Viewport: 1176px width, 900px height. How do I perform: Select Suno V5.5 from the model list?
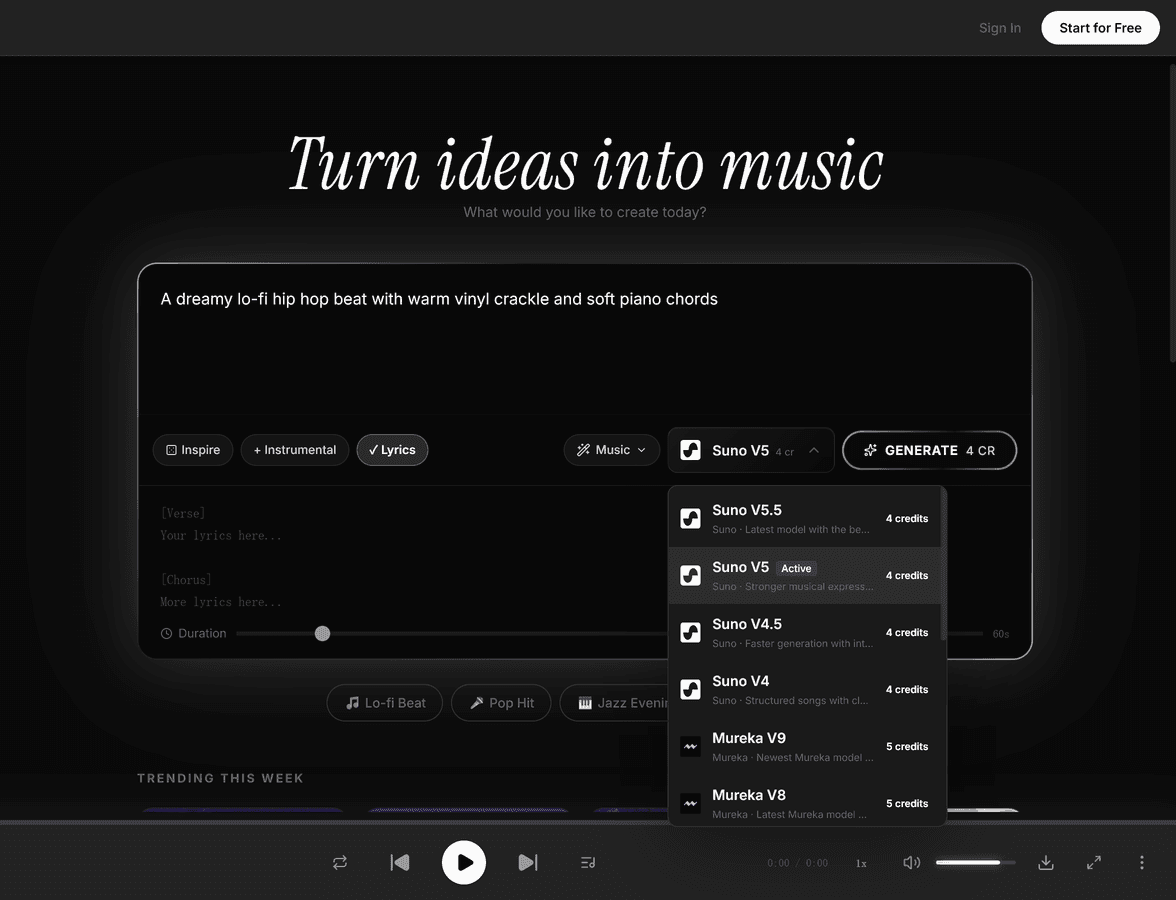[x=804, y=518]
